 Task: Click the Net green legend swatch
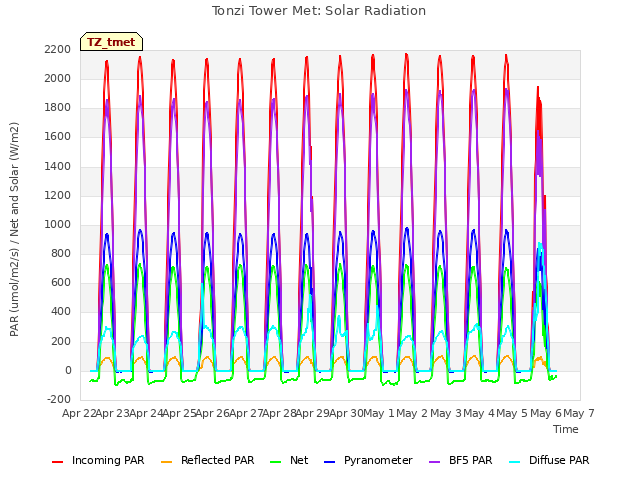pyautogui.click(x=276, y=462)
